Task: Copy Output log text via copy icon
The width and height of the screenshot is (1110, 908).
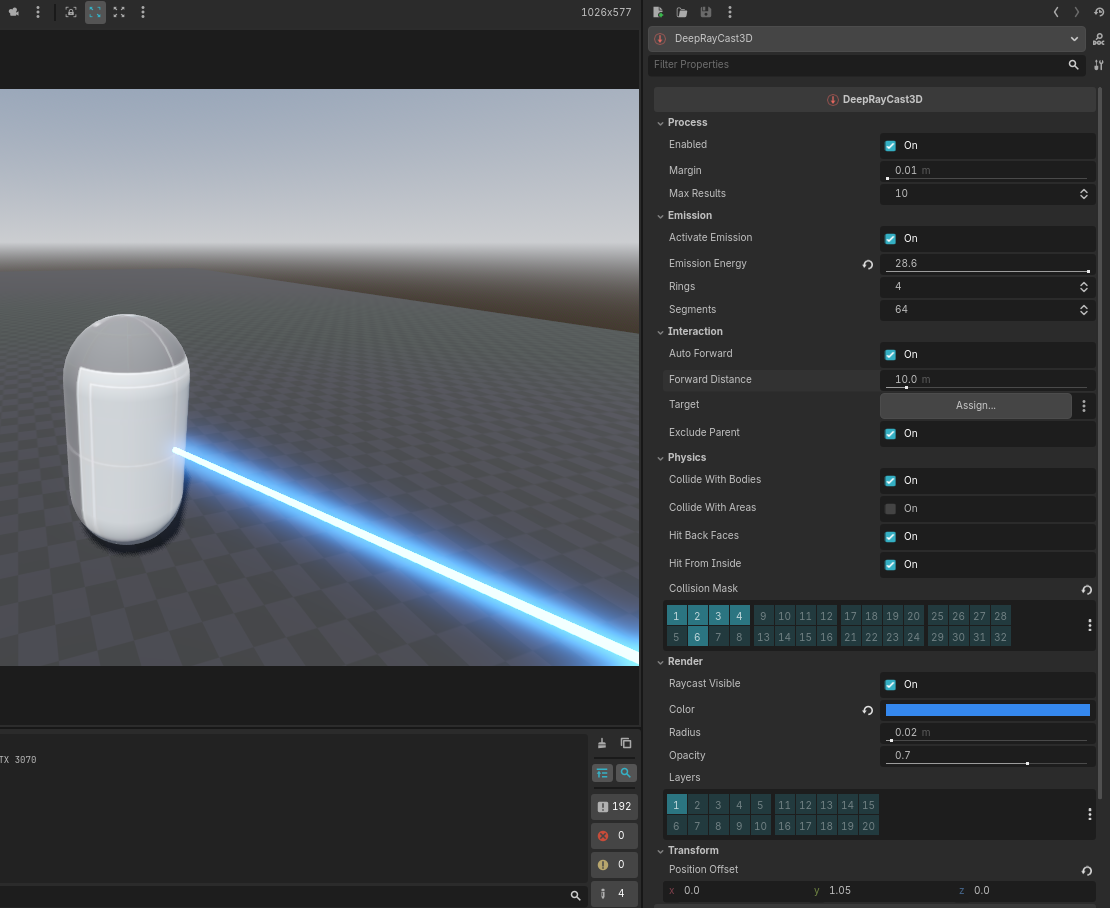Action: 626,743
